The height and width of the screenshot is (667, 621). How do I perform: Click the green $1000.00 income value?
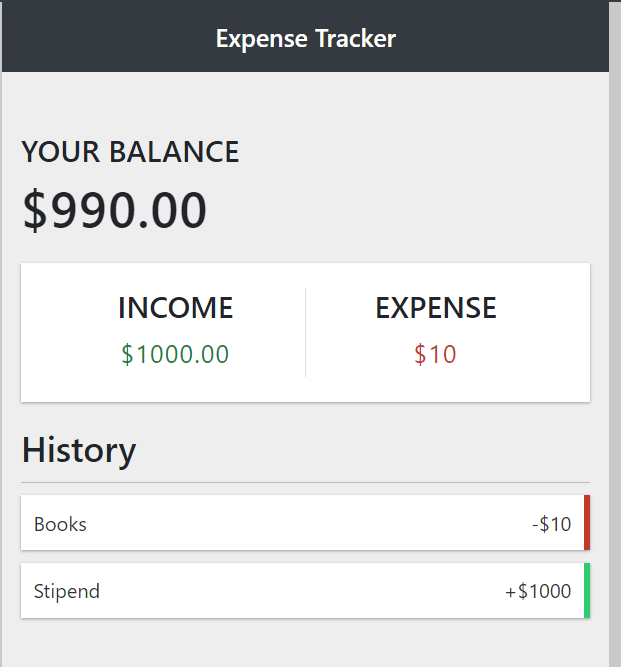pyautogui.click(x=175, y=354)
